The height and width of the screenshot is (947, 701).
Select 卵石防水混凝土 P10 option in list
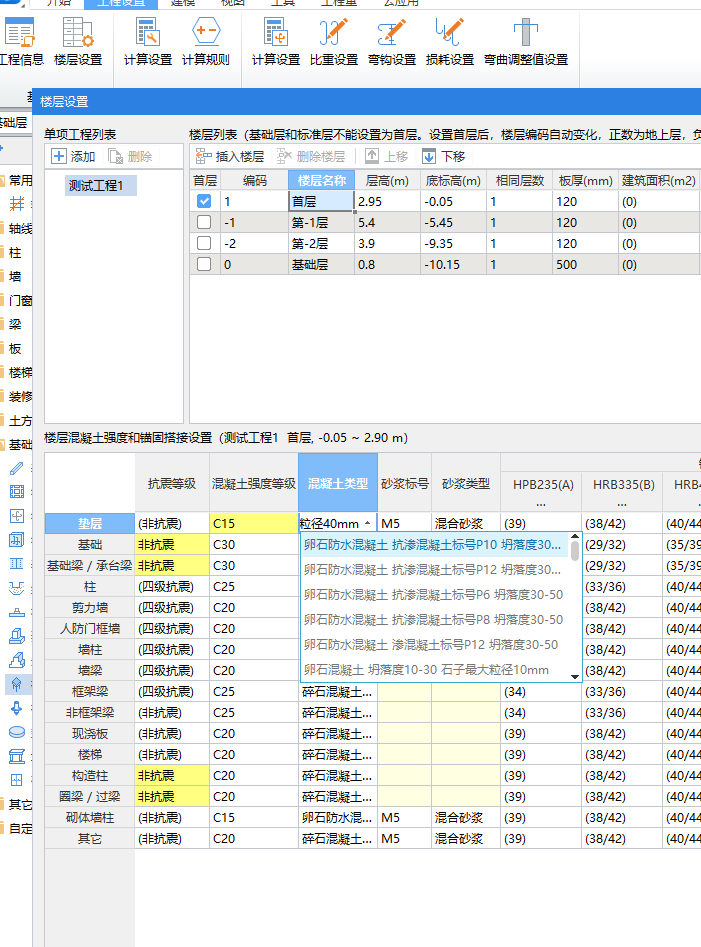tap(433, 545)
